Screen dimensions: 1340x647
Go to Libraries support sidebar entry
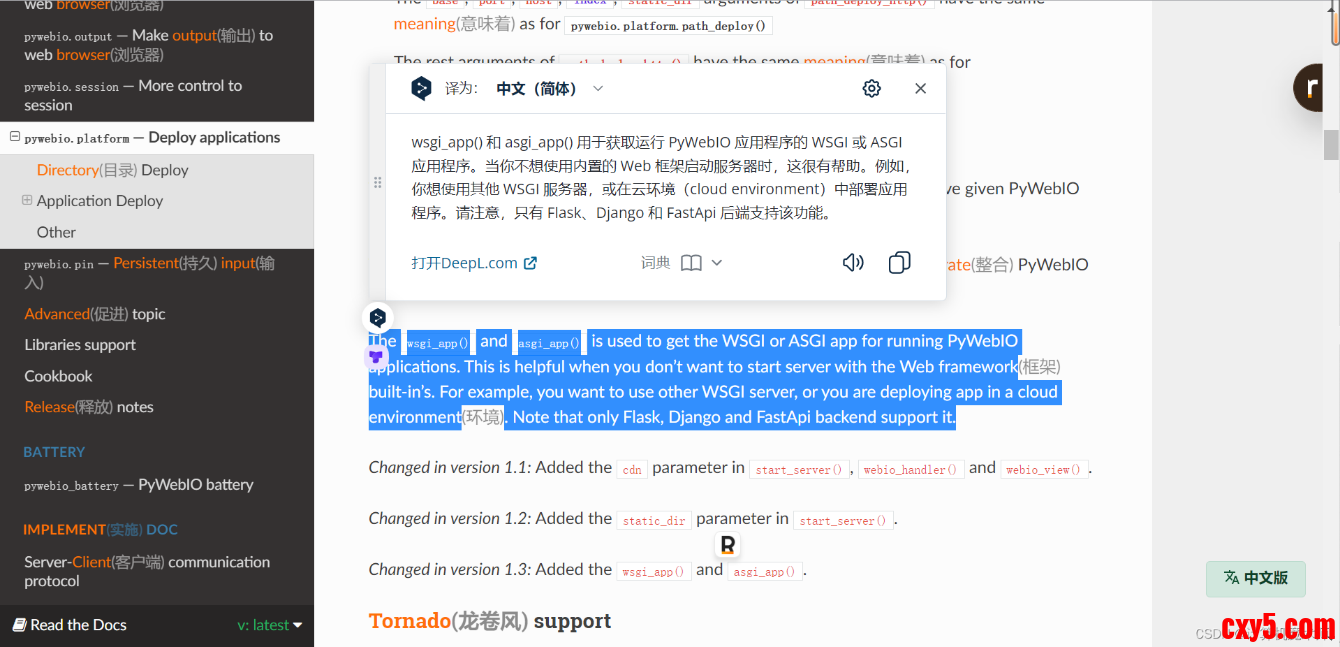point(80,345)
